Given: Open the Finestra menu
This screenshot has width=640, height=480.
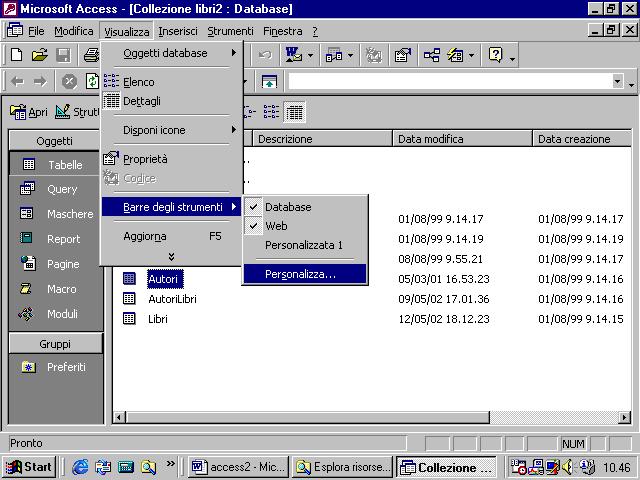Looking at the screenshot, I should [282, 31].
